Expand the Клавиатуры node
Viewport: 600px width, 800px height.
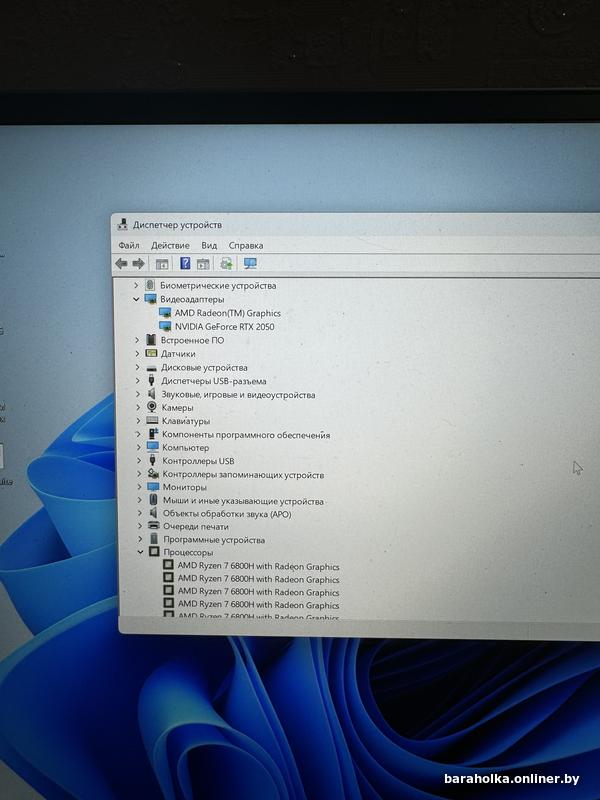tap(138, 421)
